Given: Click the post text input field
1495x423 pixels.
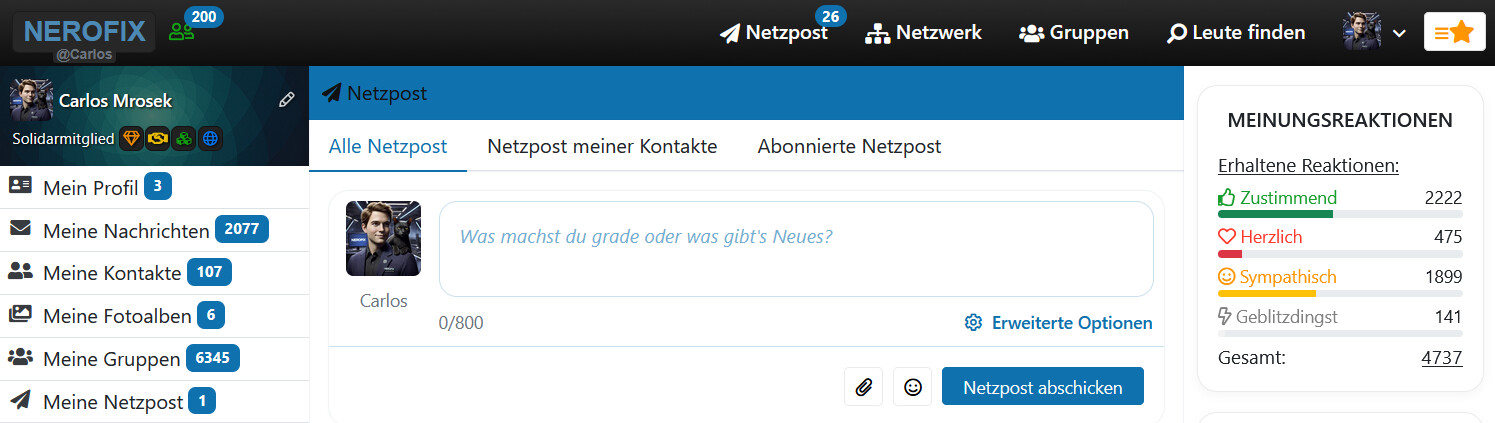Looking at the screenshot, I should pyautogui.click(x=795, y=249).
